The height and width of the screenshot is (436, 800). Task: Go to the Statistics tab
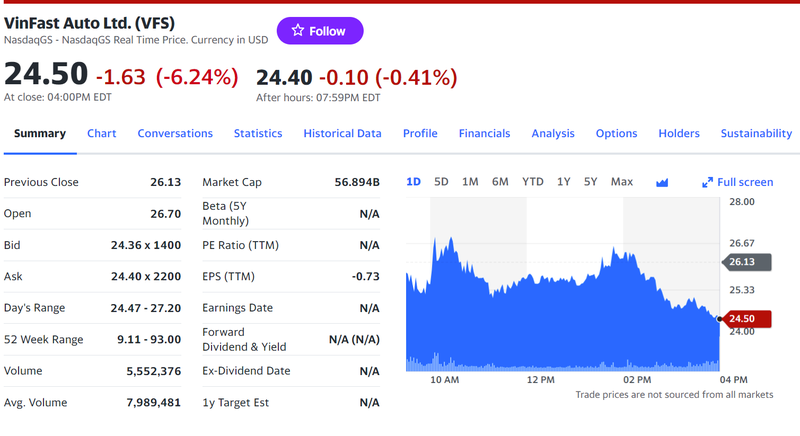(258, 133)
